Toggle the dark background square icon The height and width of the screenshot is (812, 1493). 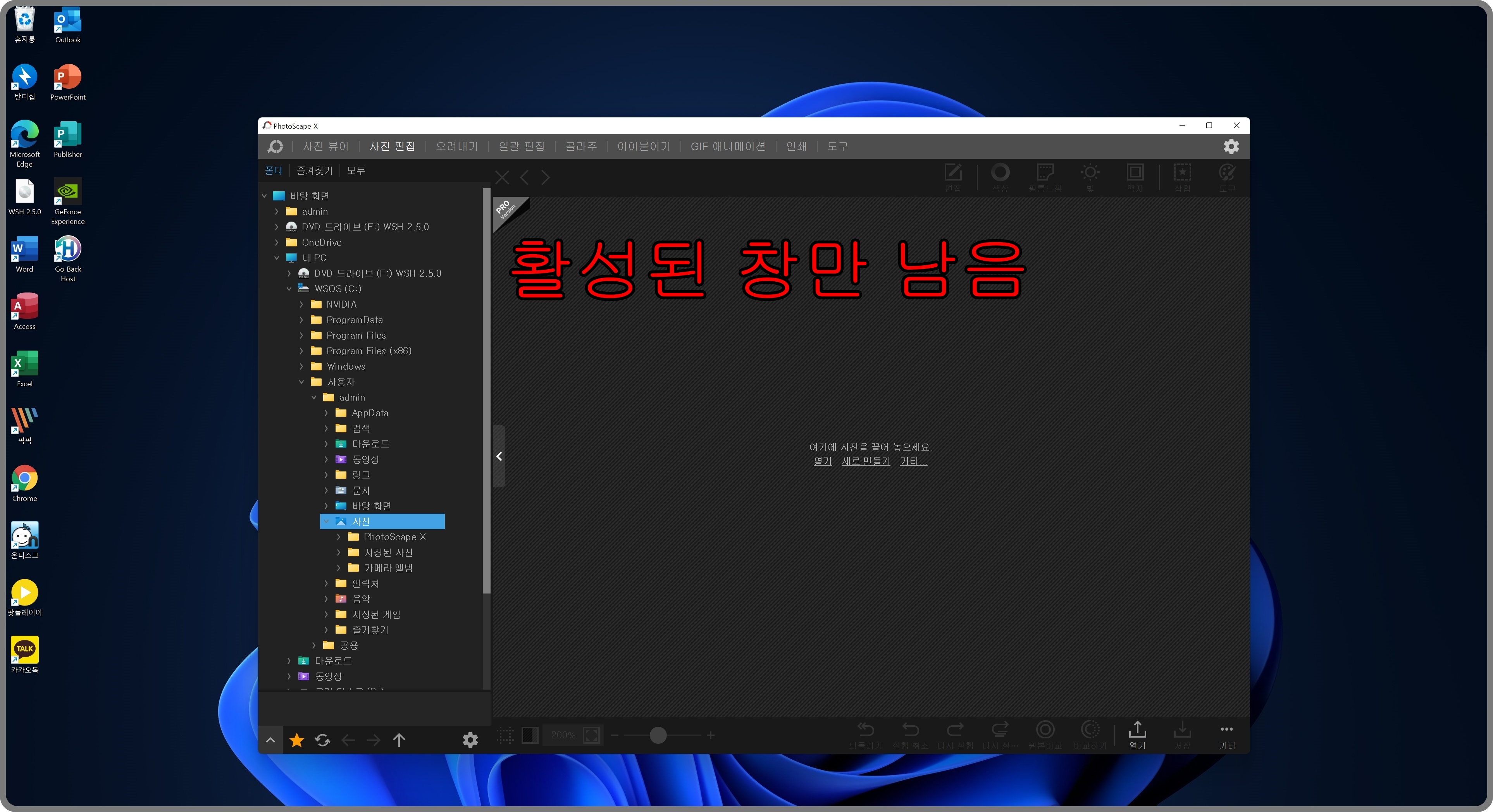coord(530,735)
